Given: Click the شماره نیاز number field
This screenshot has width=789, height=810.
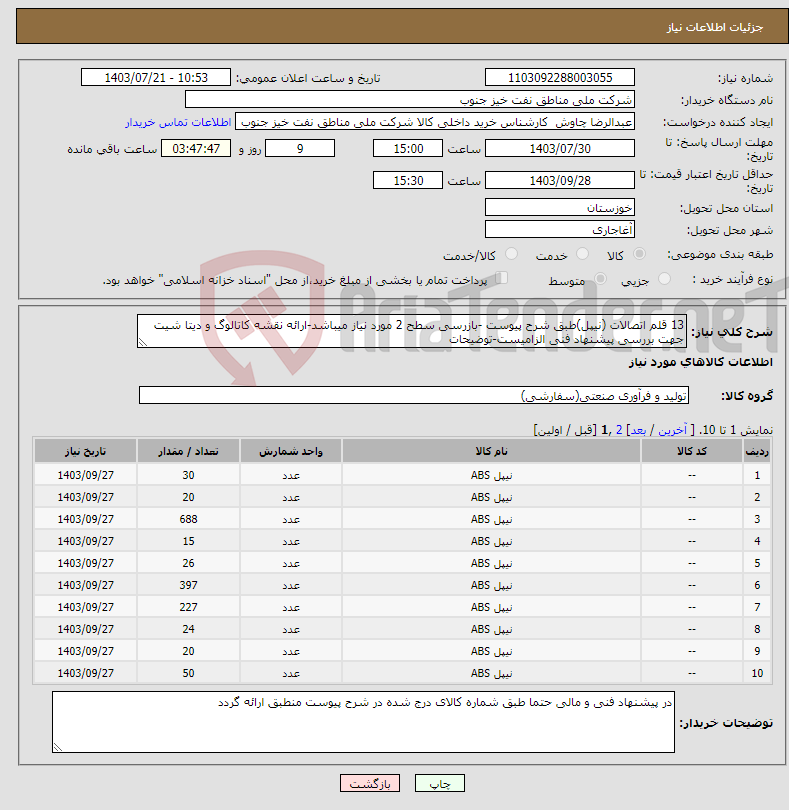Looking at the screenshot, I should (x=560, y=77).
